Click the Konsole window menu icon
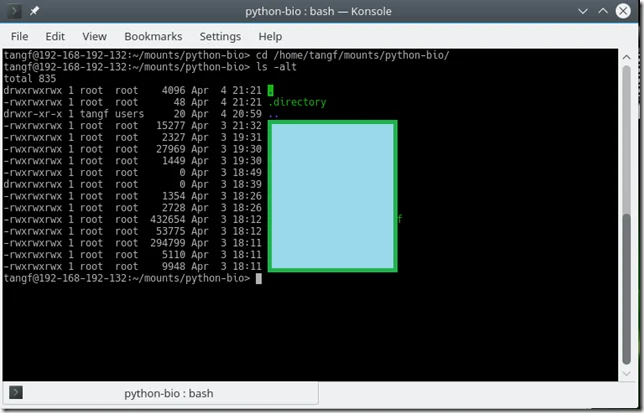 pyautogui.click(x=15, y=13)
